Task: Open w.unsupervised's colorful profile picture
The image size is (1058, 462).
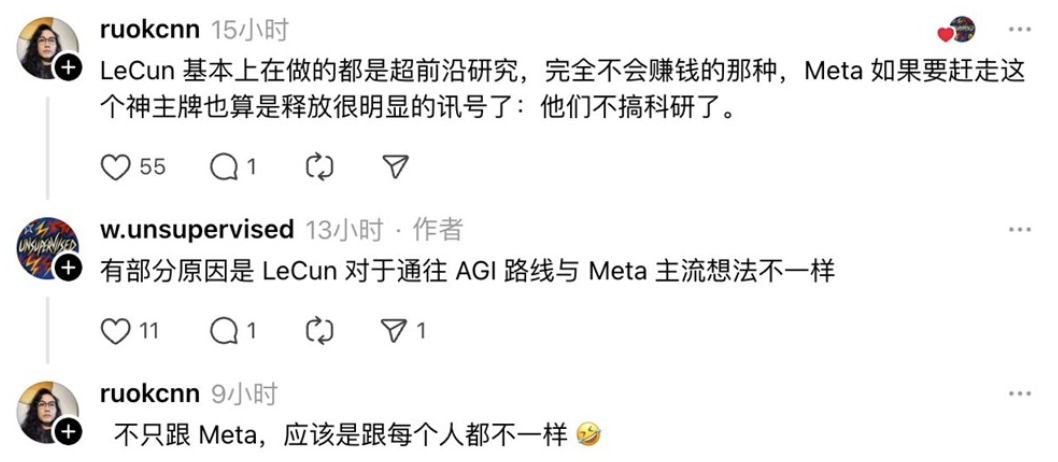Action: [47, 248]
